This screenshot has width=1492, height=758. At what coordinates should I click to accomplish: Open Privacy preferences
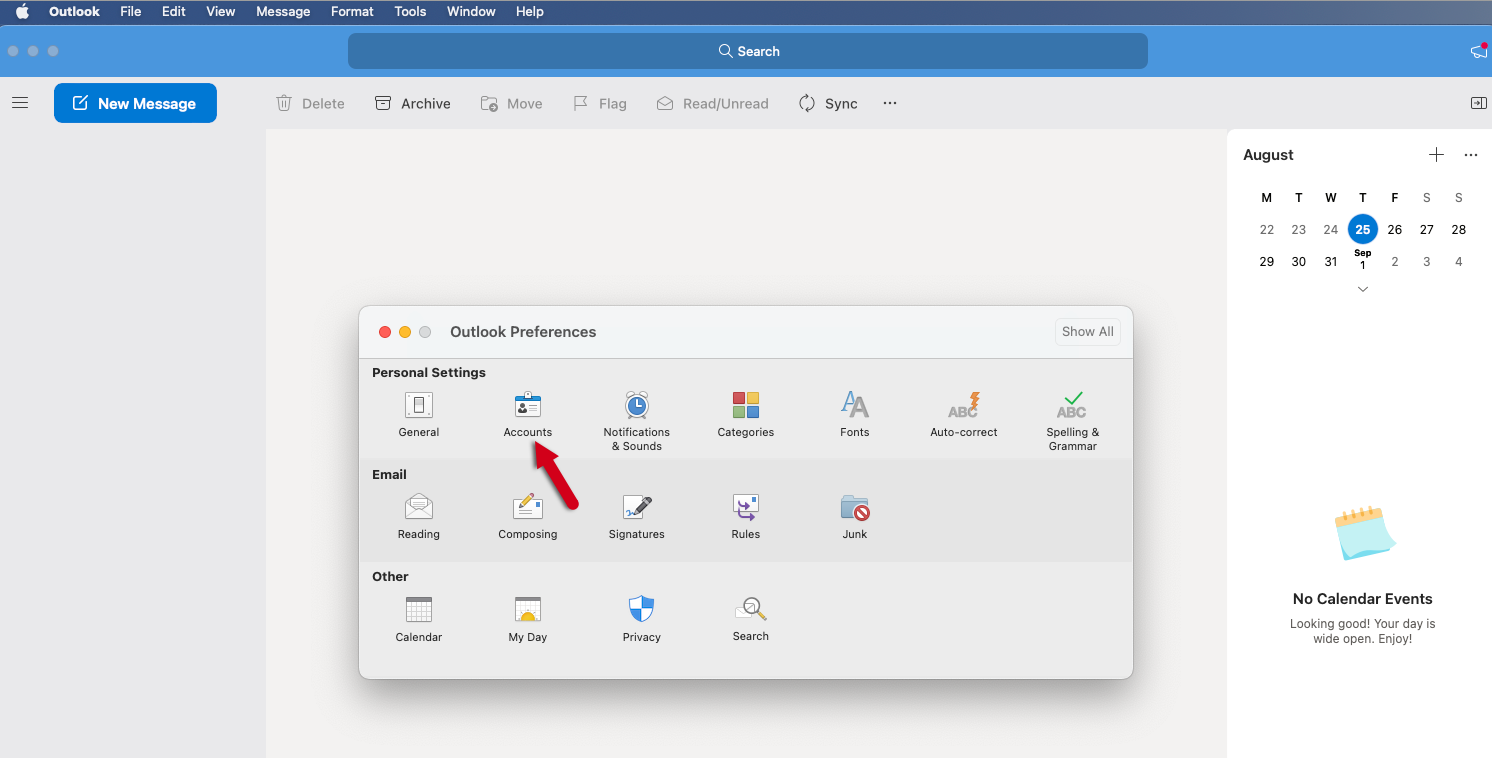click(x=641, y=620)
